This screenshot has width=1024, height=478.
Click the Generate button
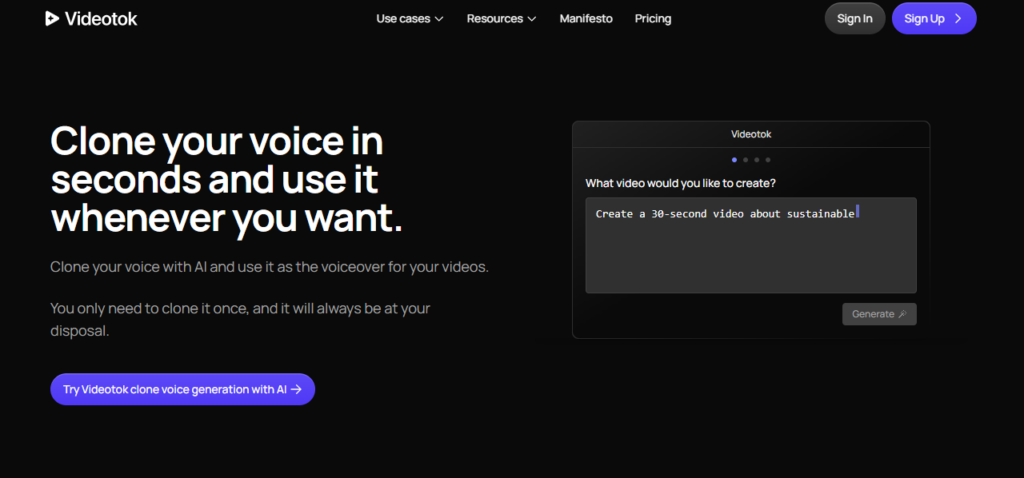[x=879, y=314]
